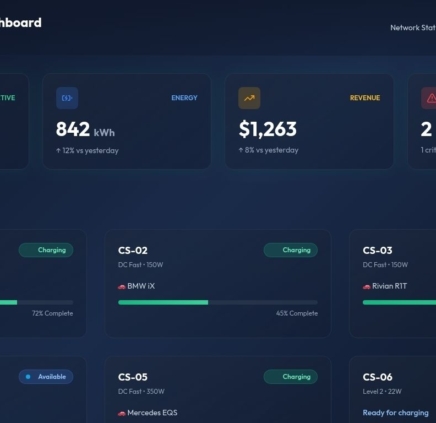Click the Rivian R1T vehicle name
This screenshot has height=423, width=436.
click(389, 286)
